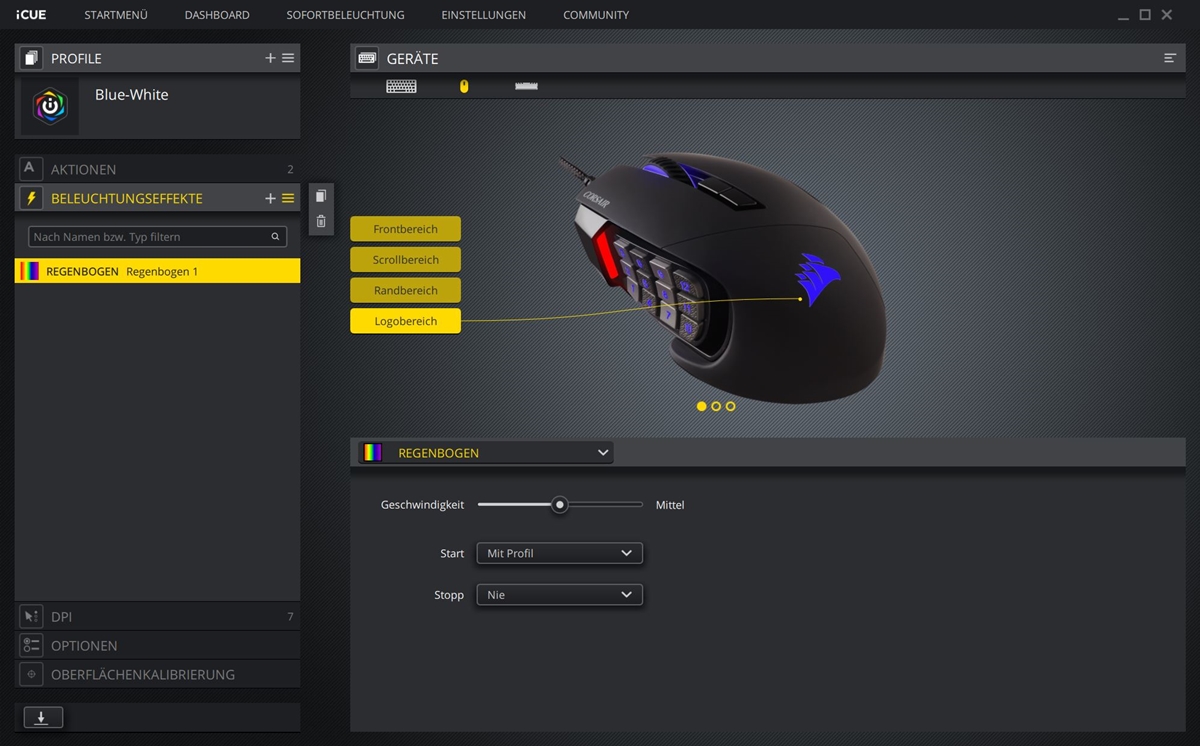Select the Logobereich lighting zone
The height and width of the screenshot is (746, 1200).
tap(405, 321)
